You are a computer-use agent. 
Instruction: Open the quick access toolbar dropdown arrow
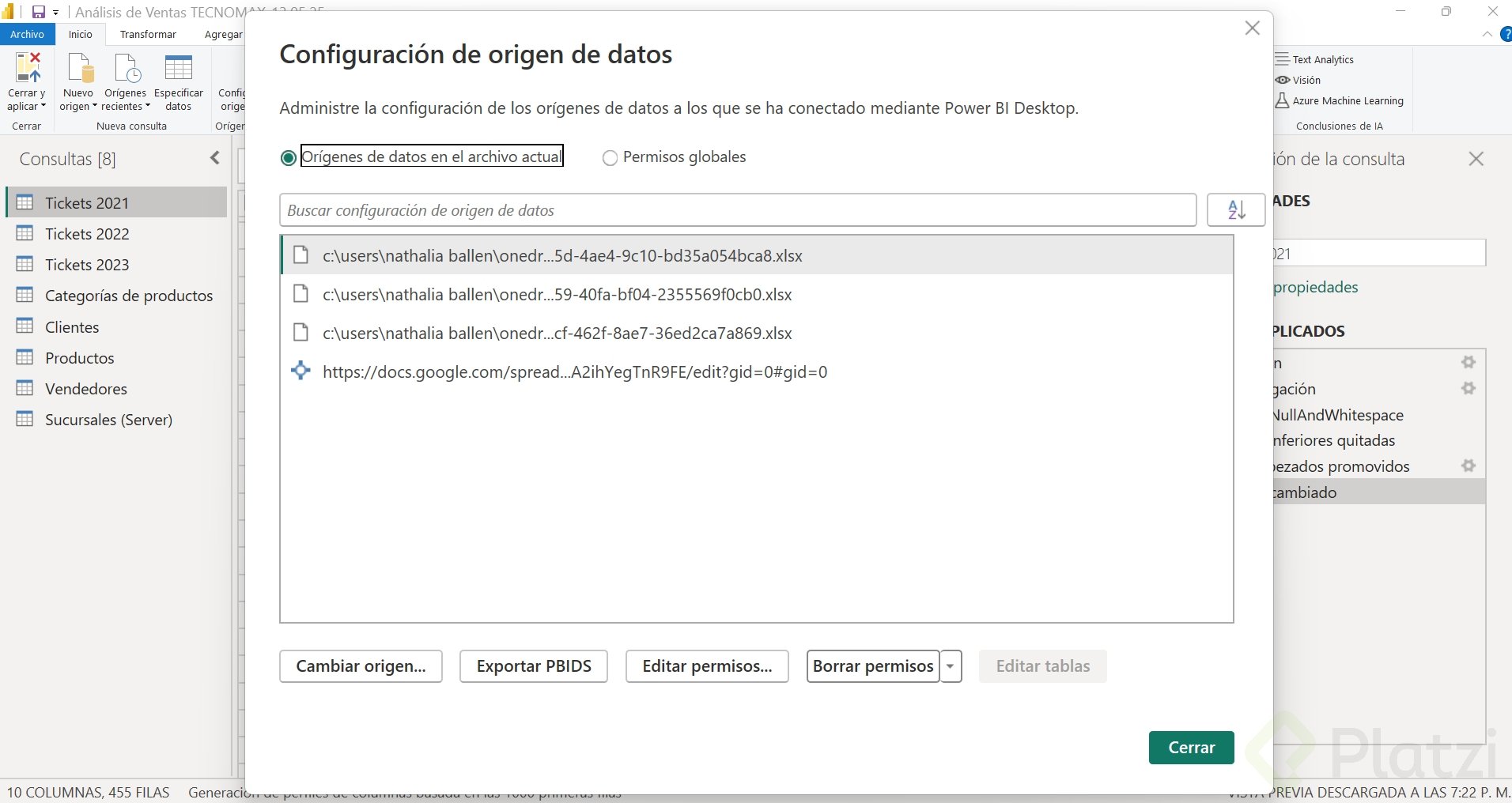(x=56, y=13)
